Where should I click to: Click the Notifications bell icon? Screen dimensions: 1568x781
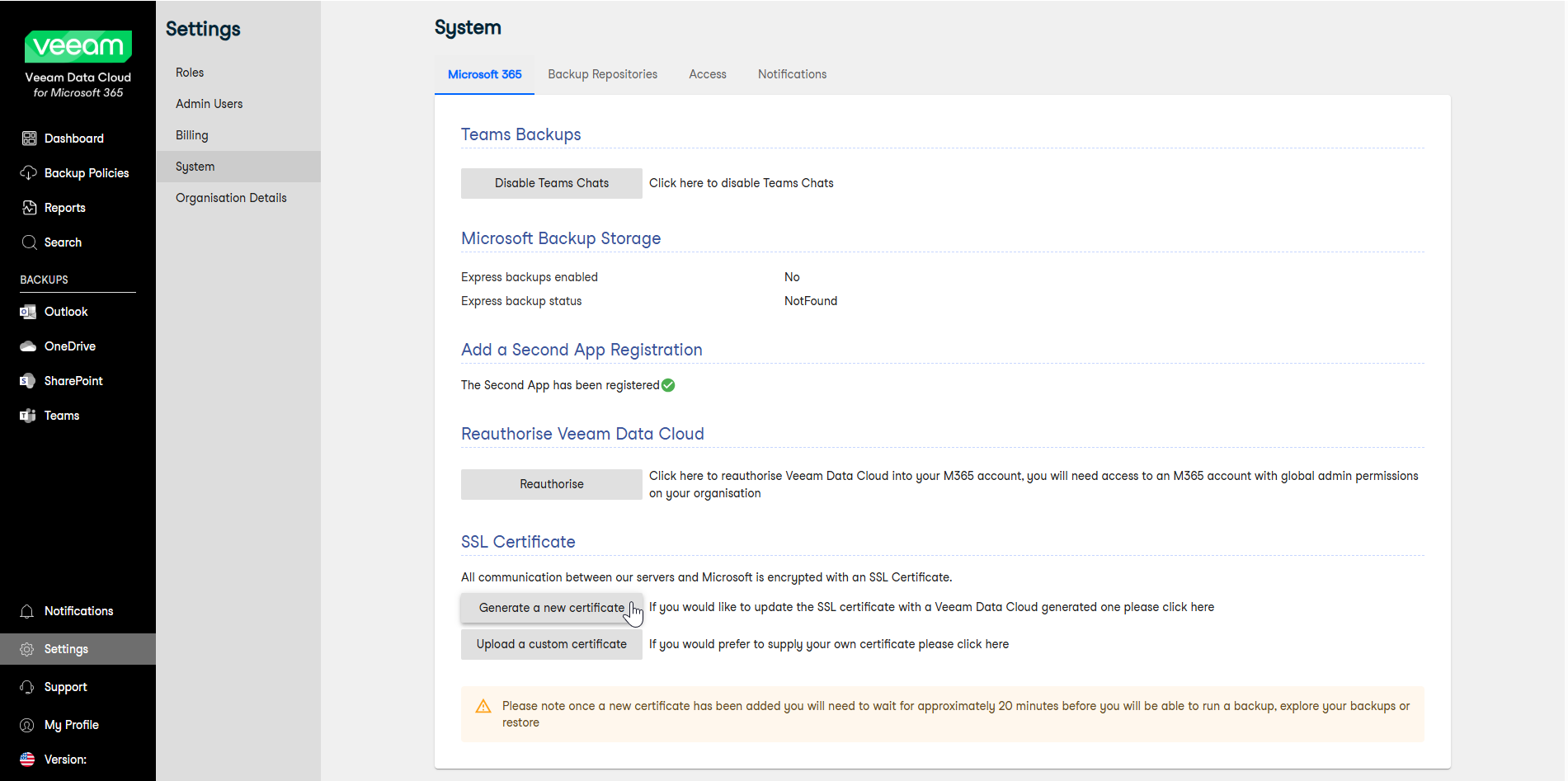tap(27, 611)
